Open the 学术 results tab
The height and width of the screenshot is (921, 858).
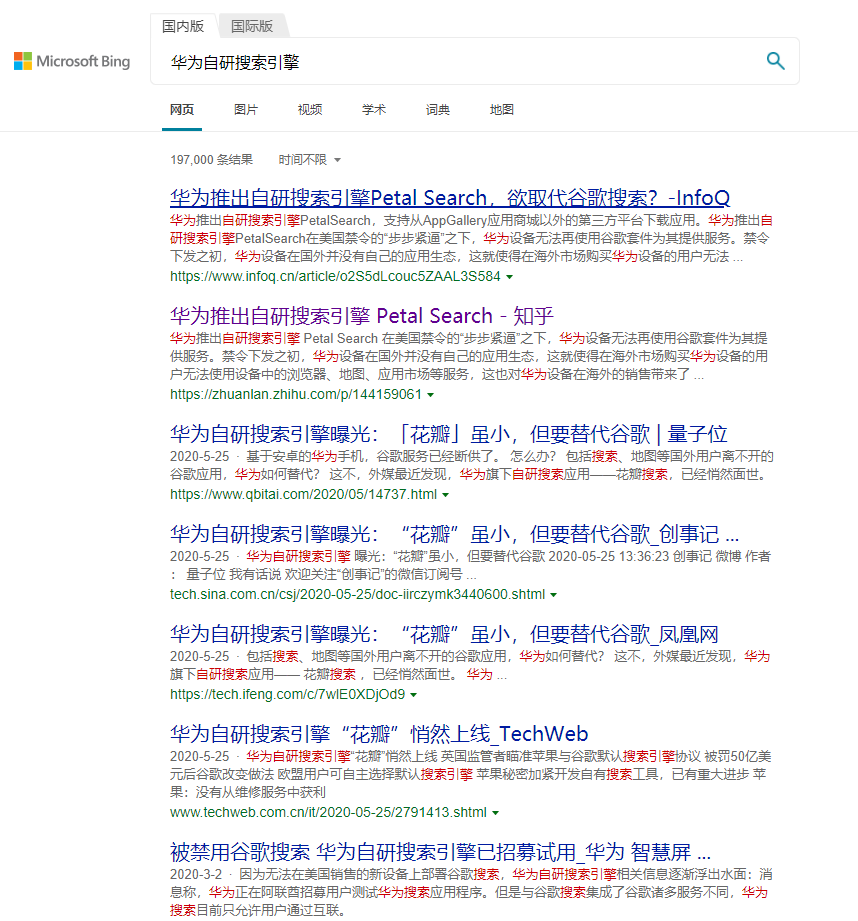point(374,110)
